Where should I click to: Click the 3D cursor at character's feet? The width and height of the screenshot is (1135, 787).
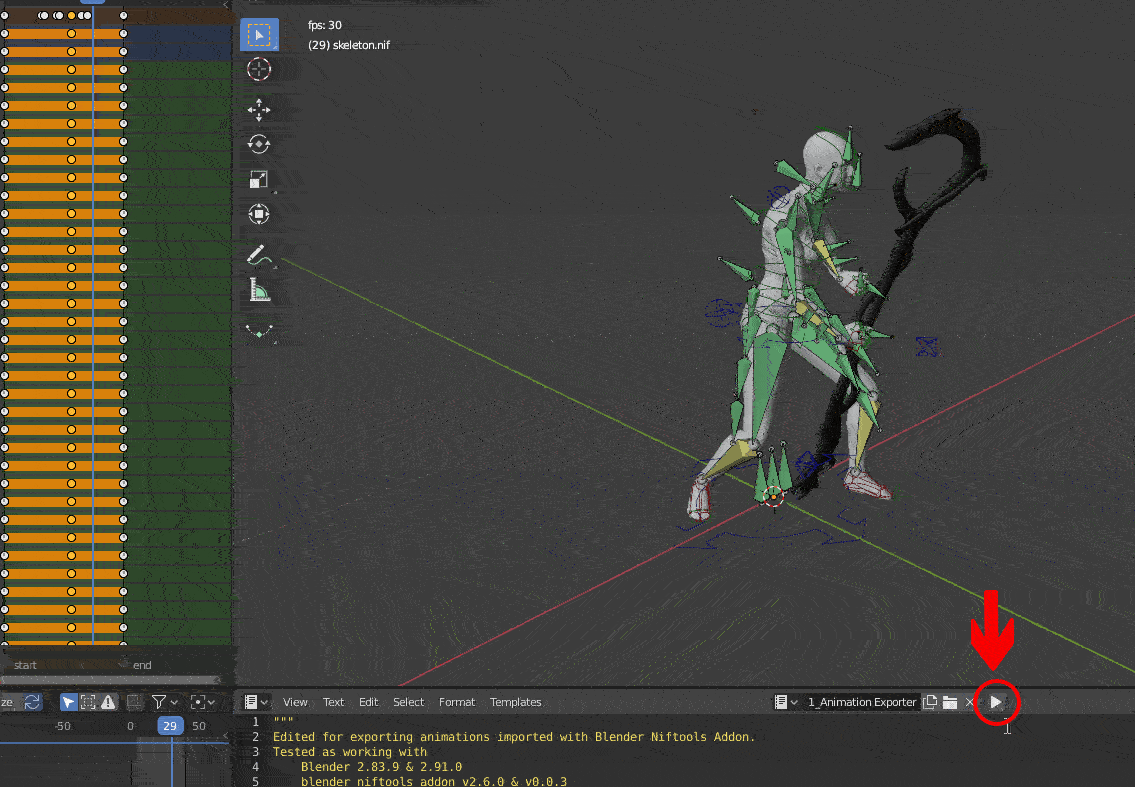(x=774, y=497)
